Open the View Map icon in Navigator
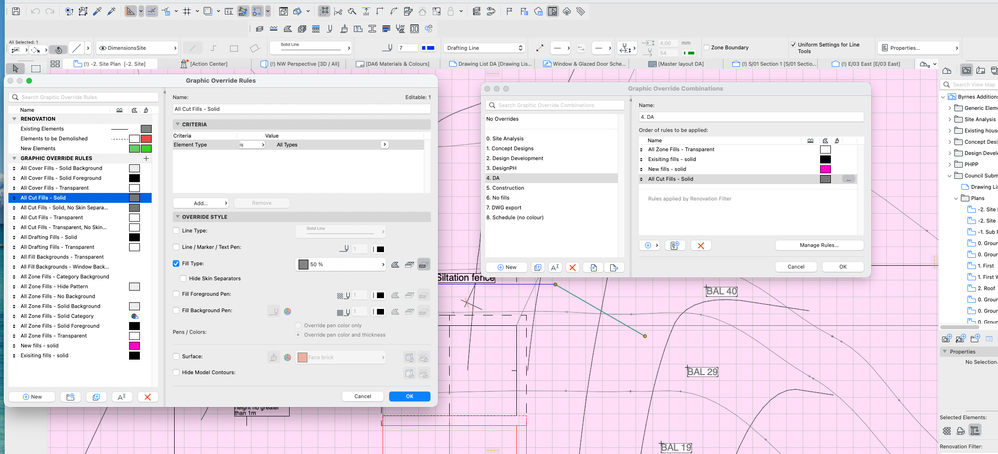 [x=966, y=70]
